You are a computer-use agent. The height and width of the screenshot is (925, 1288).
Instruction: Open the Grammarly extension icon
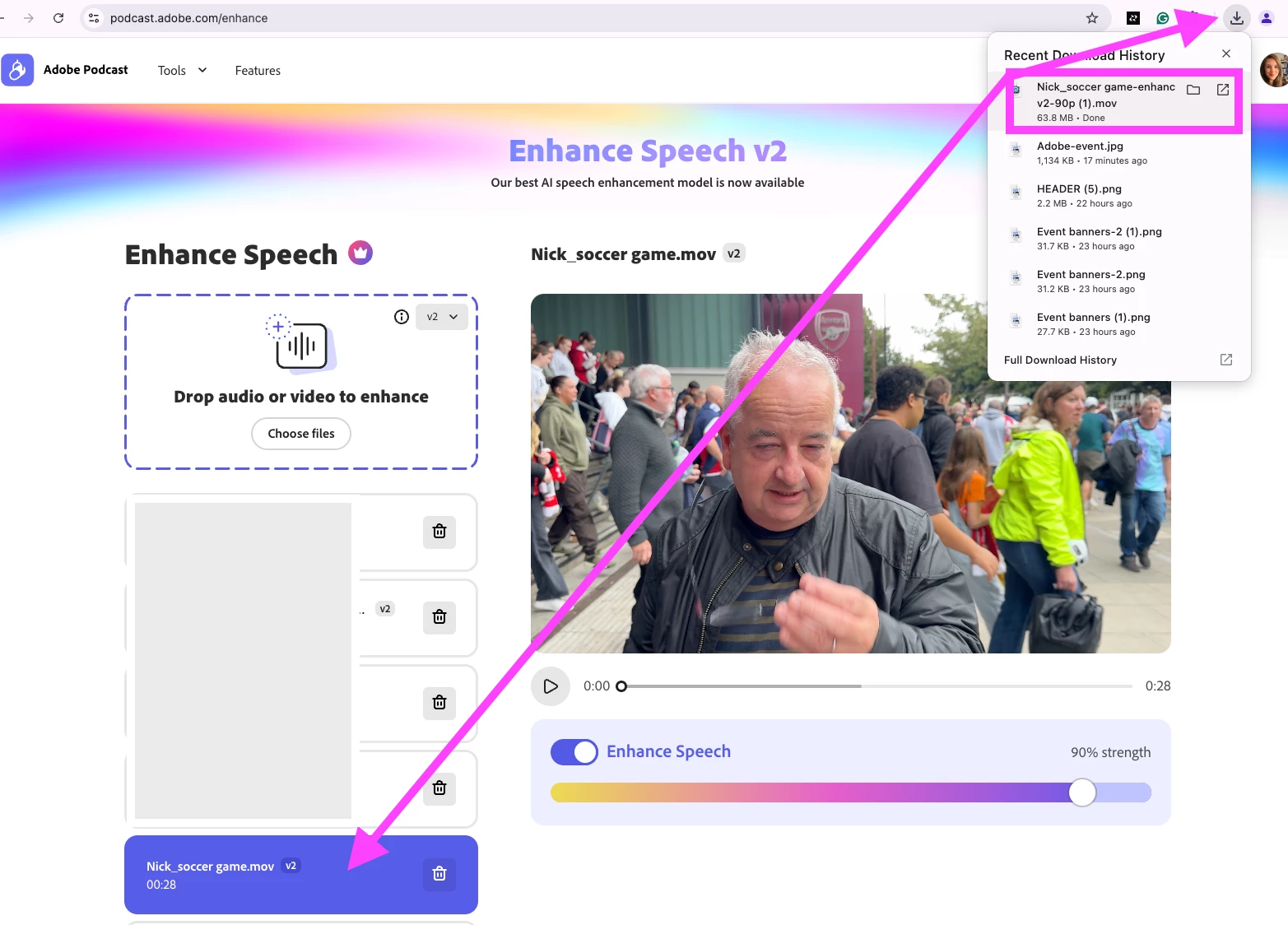pos(1163,18)
